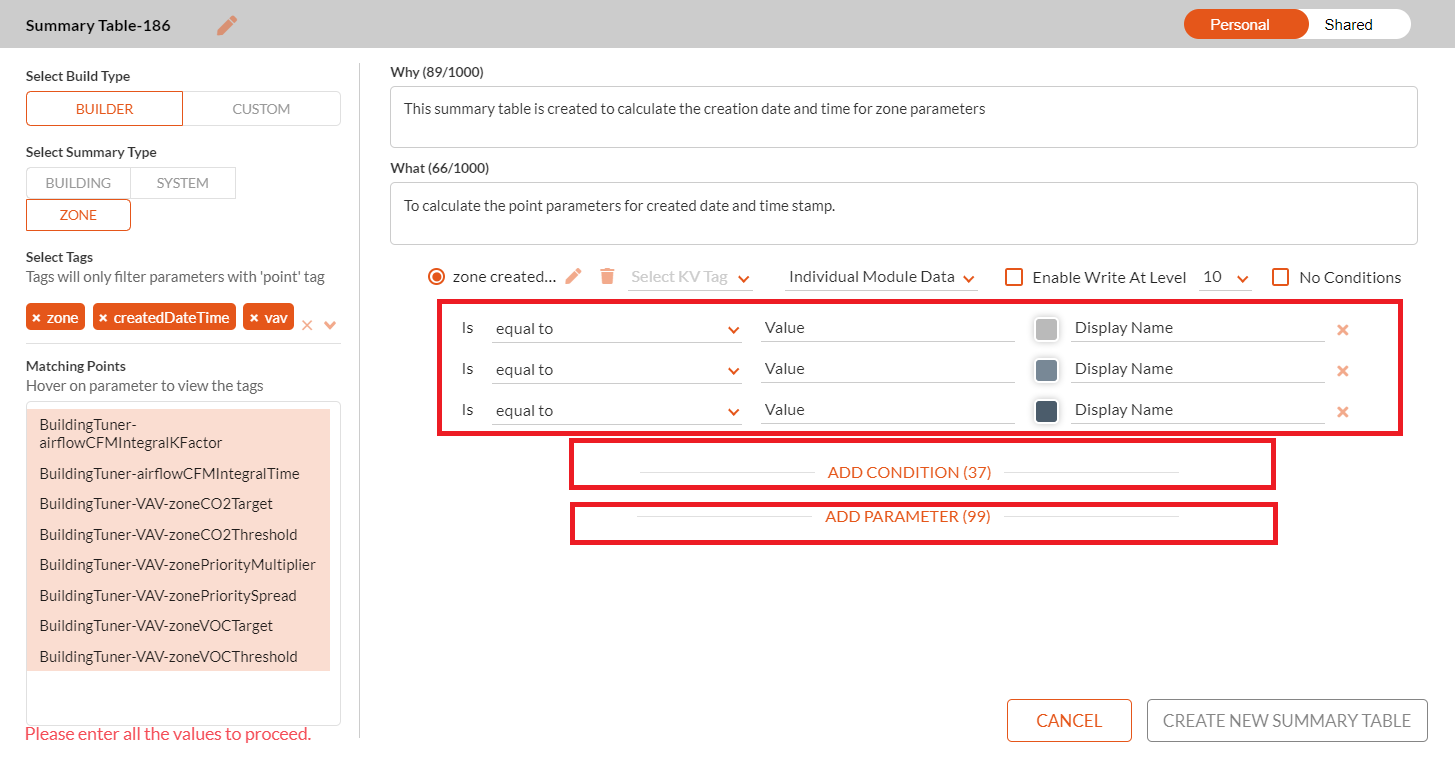1455x766 pixels.
Task: Select BuildingTuner-VAV-zonePriorityMultiplier point
Action: pyautogui.click(x=178, y=565)
